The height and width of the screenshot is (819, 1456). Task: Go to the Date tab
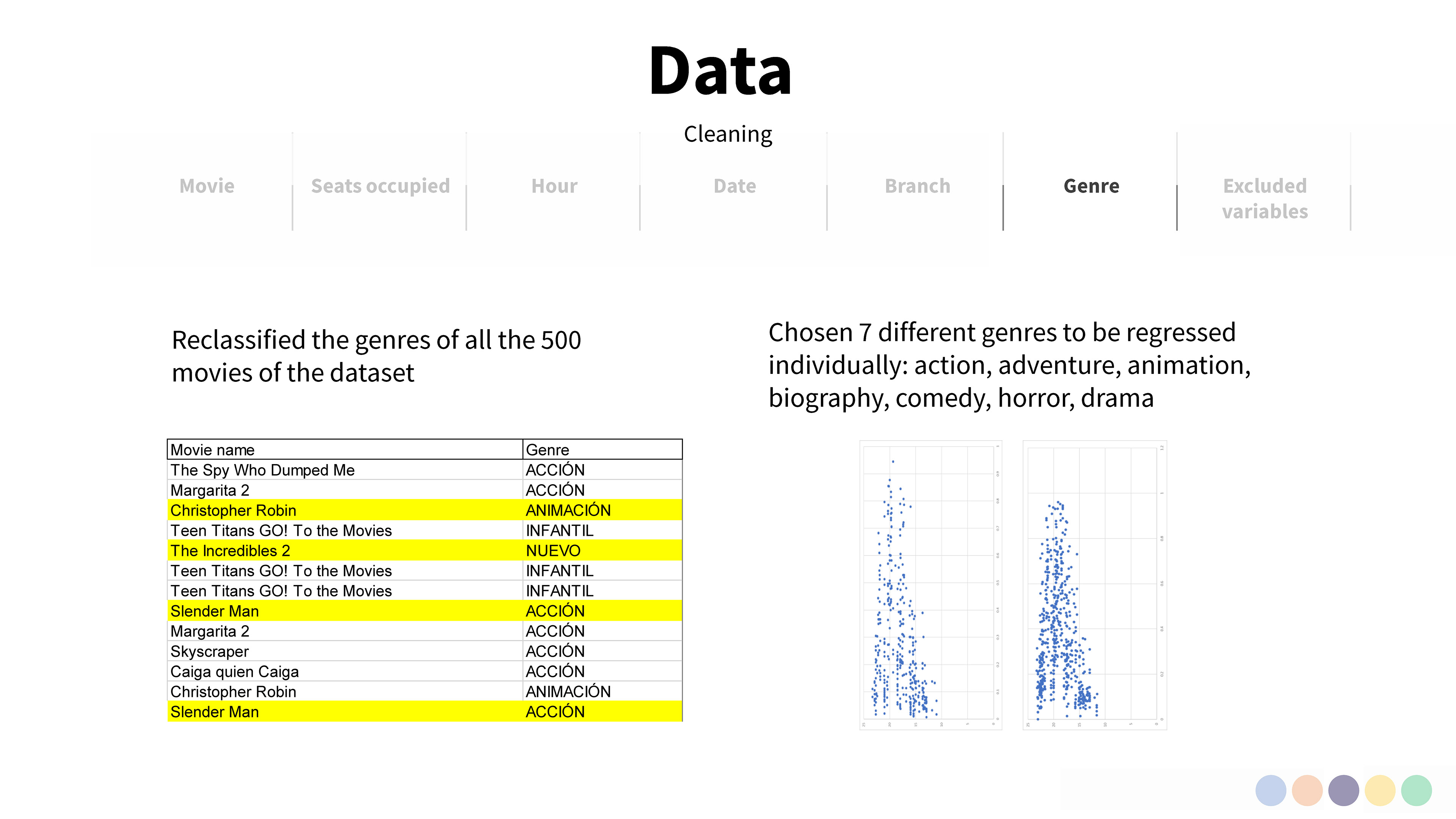click(x=734, y=186)
